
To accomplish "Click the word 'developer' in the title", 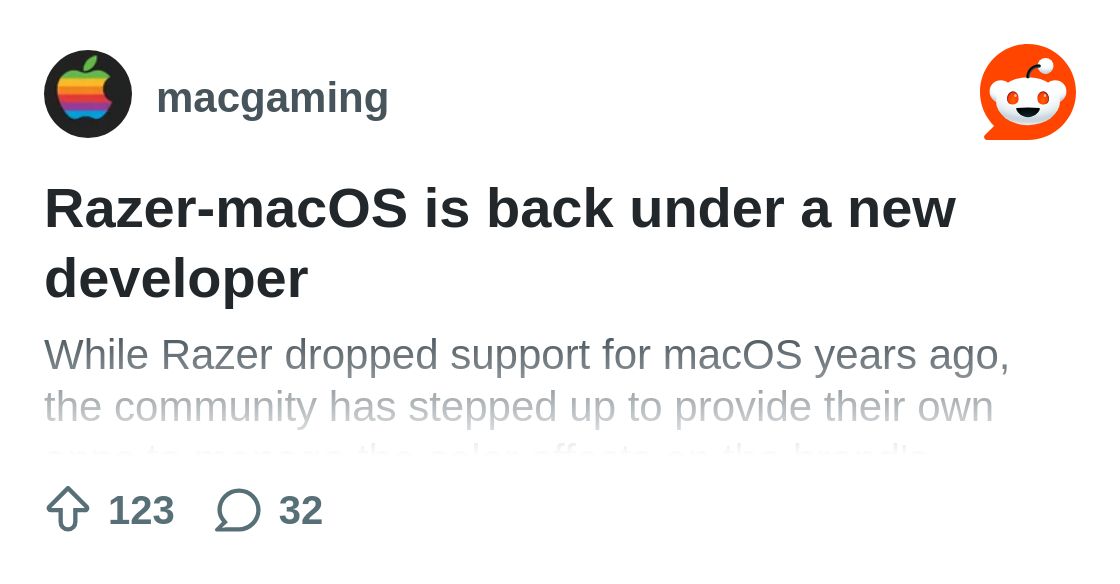I will pos(176,278).
